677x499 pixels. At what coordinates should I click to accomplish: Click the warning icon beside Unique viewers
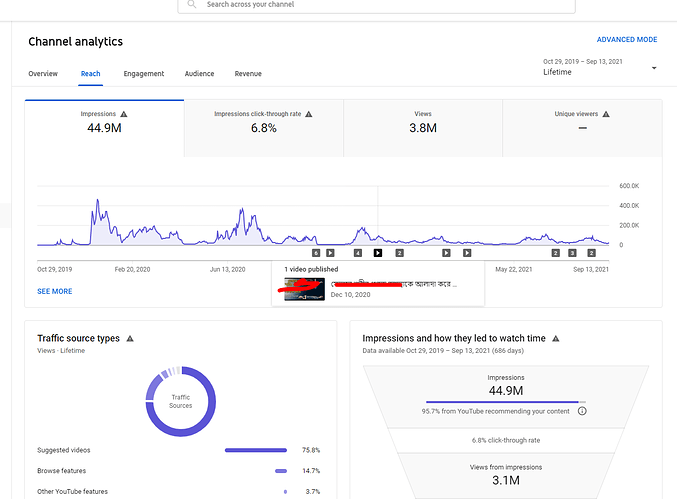click(x=606, y=114)
